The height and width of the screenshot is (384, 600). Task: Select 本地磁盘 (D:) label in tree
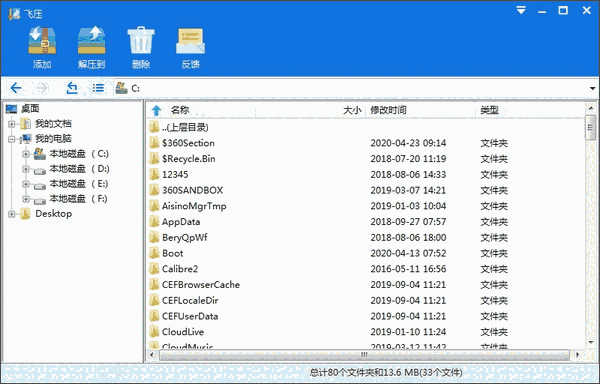coord(79,169)
